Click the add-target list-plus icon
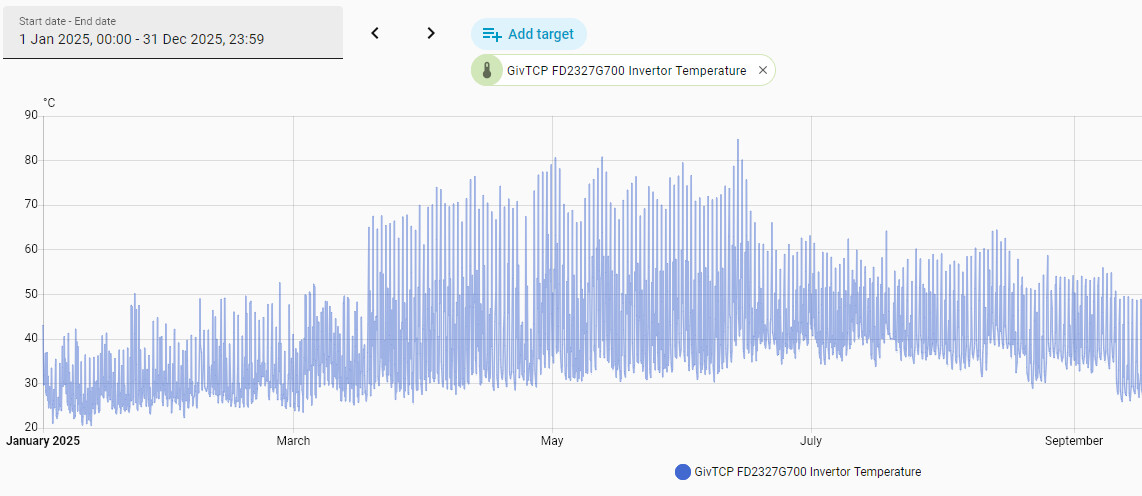 [x=491, y=34]
